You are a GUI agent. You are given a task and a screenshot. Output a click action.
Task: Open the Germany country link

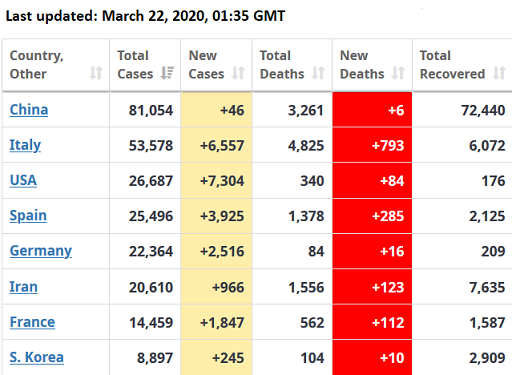pos(41,251)
